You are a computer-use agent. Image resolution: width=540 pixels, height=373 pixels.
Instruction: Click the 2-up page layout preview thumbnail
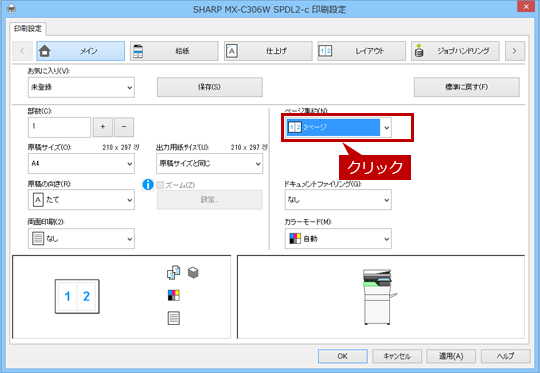coord(77,297)
